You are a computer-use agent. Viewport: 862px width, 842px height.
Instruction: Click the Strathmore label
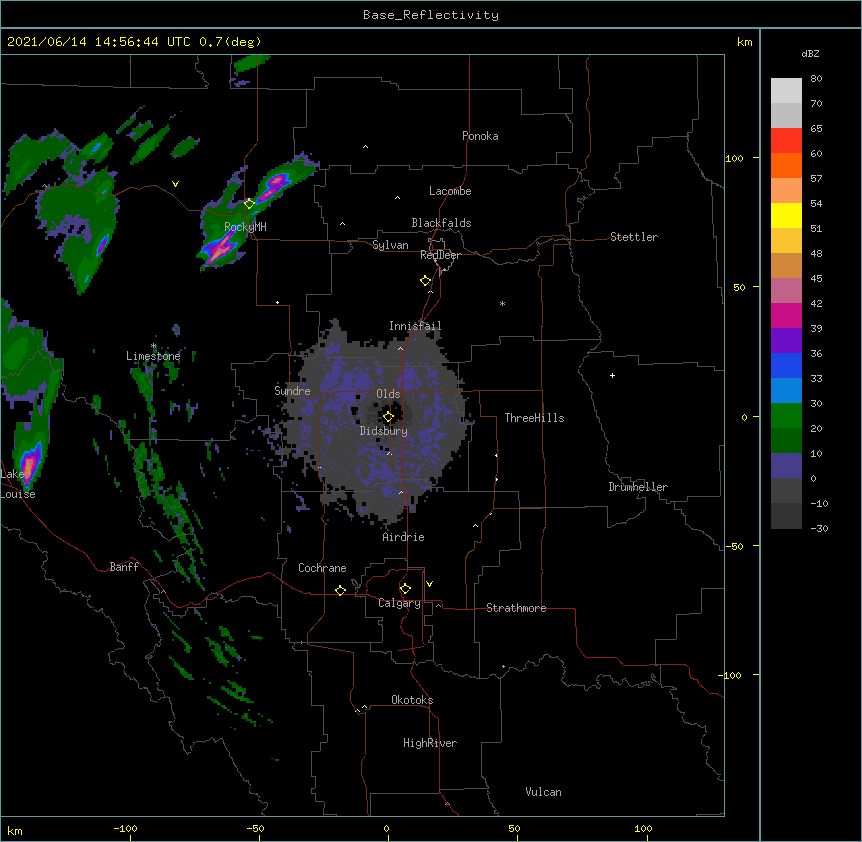[516, 608]
